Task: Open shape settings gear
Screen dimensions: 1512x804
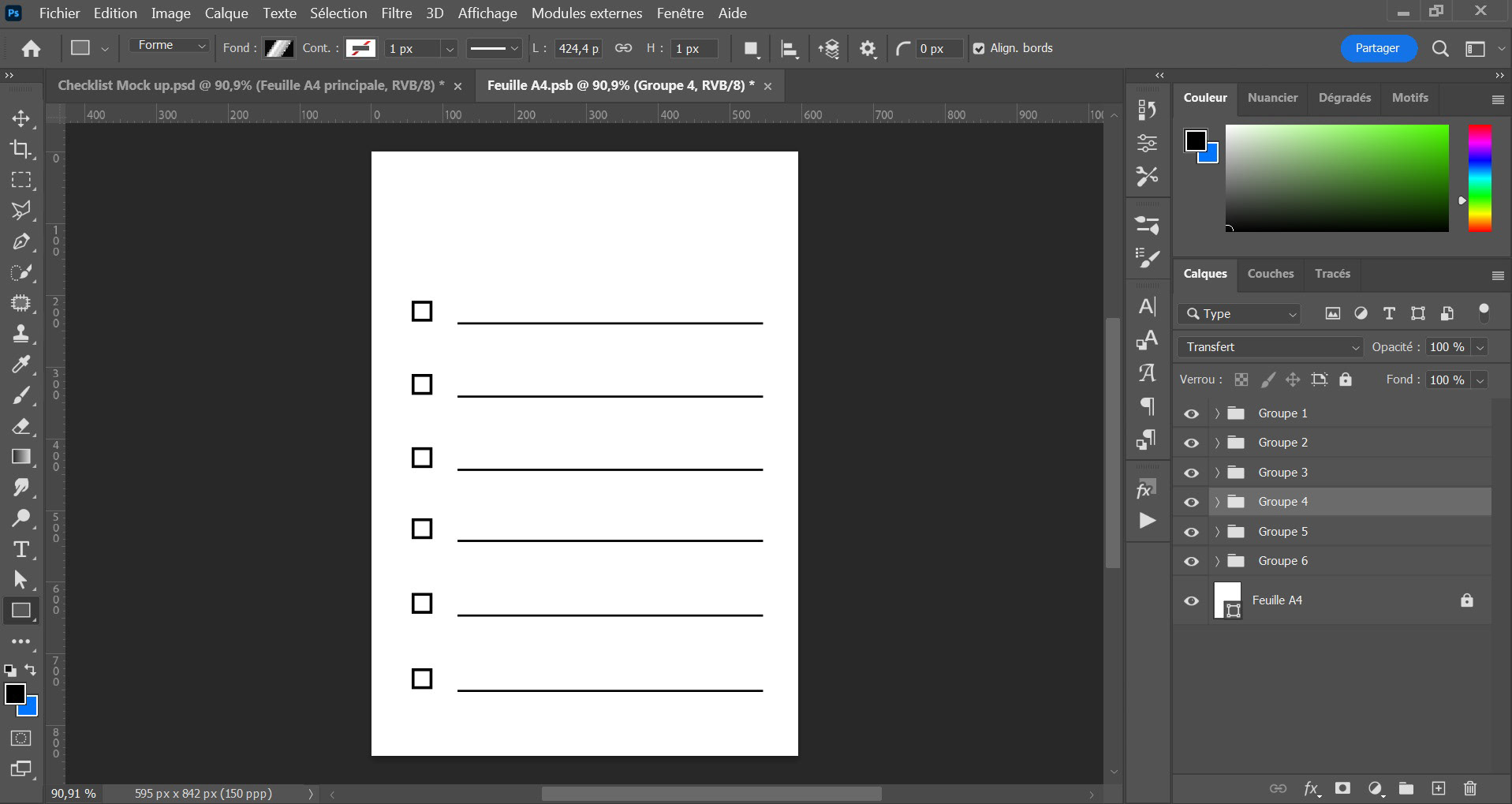Action: 868,49
